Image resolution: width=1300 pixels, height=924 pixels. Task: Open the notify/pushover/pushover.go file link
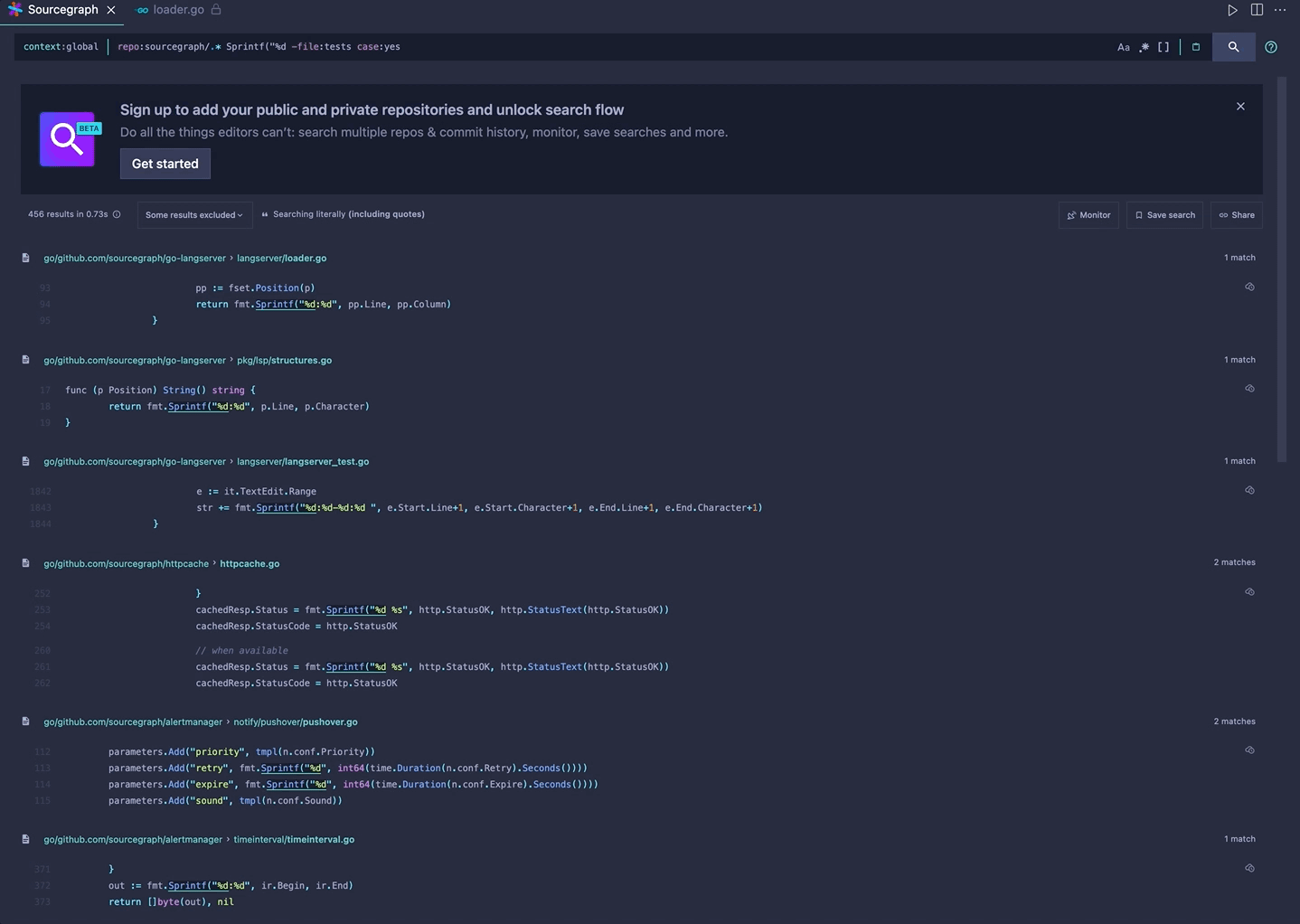[x=296, y=722]
